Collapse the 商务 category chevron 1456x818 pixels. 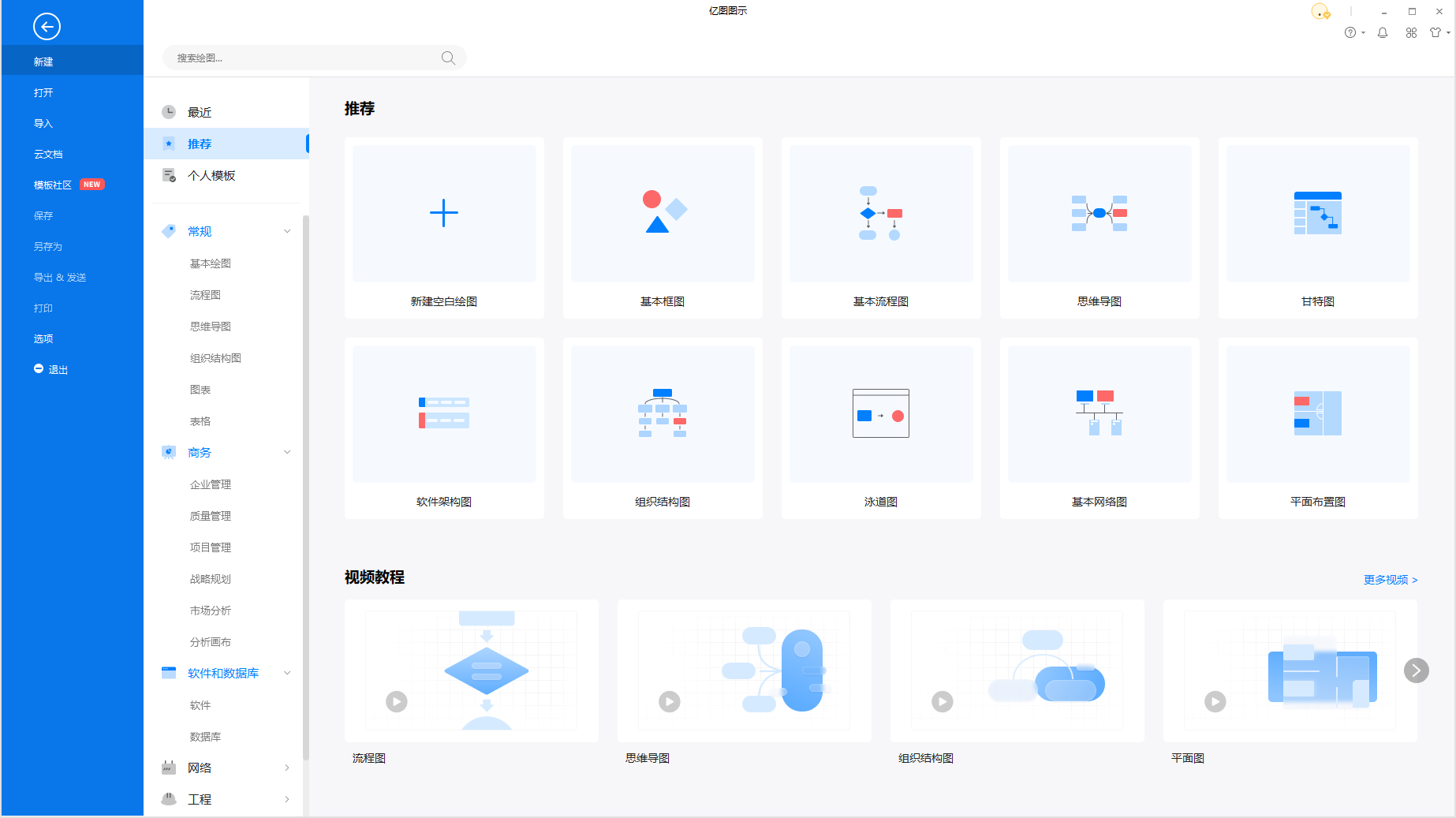tap(287, 452)
